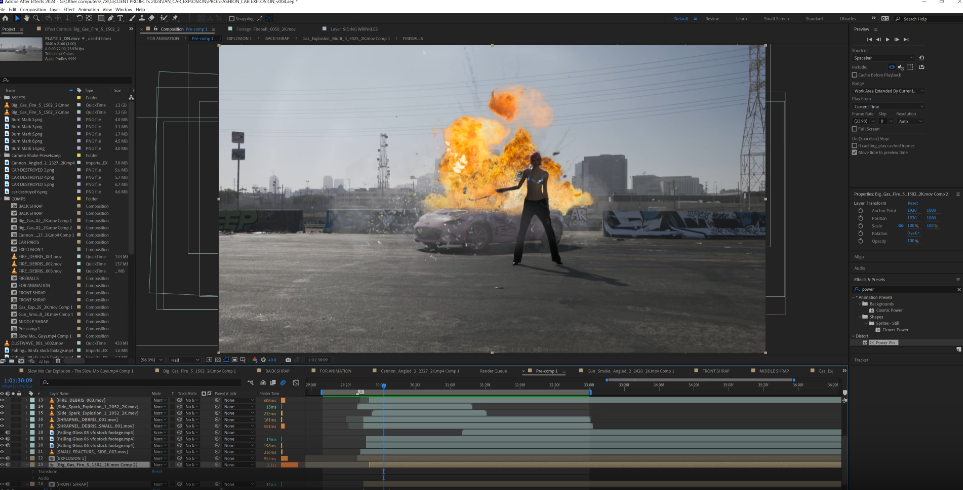Open the preview Range dropdown
The image size is (963, 490).
pos(888,91)
